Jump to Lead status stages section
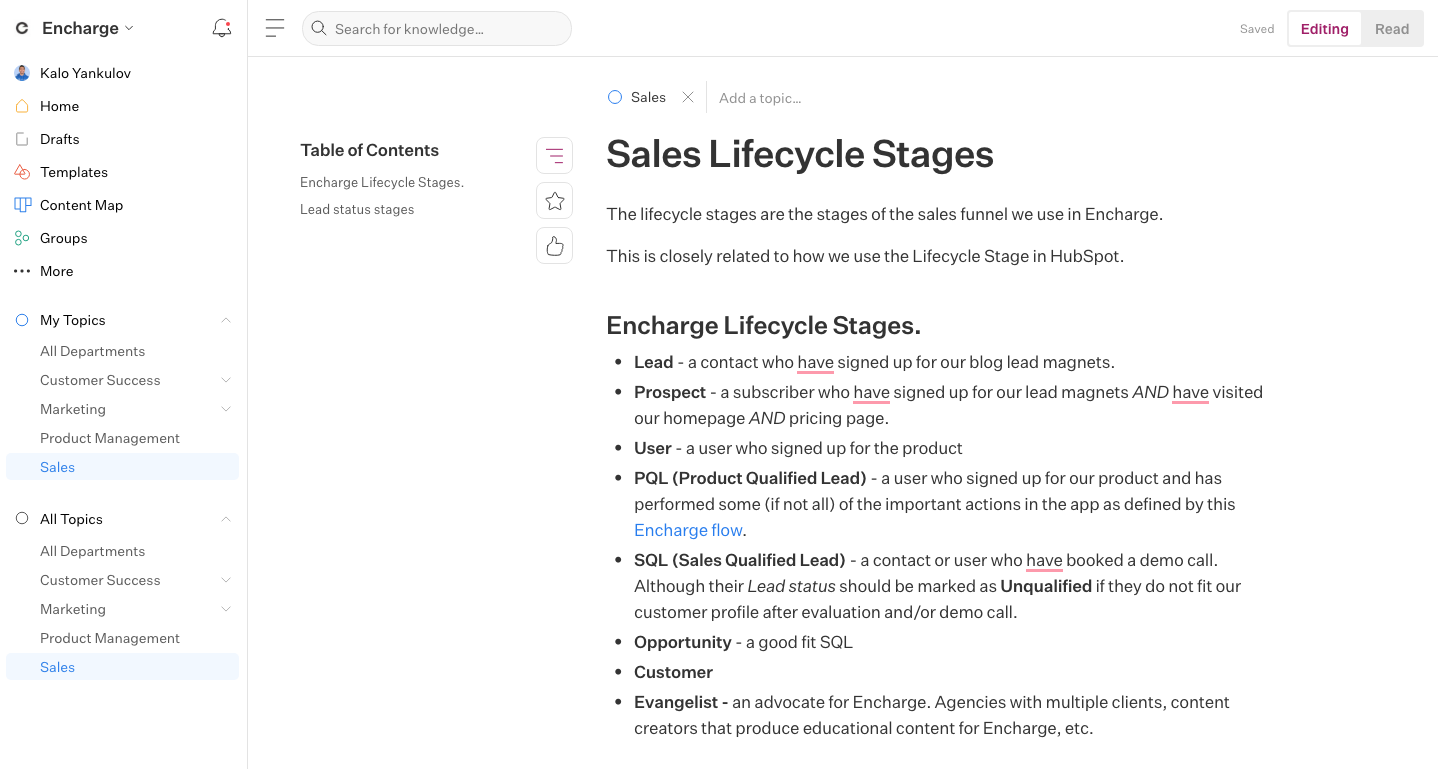 357,209
